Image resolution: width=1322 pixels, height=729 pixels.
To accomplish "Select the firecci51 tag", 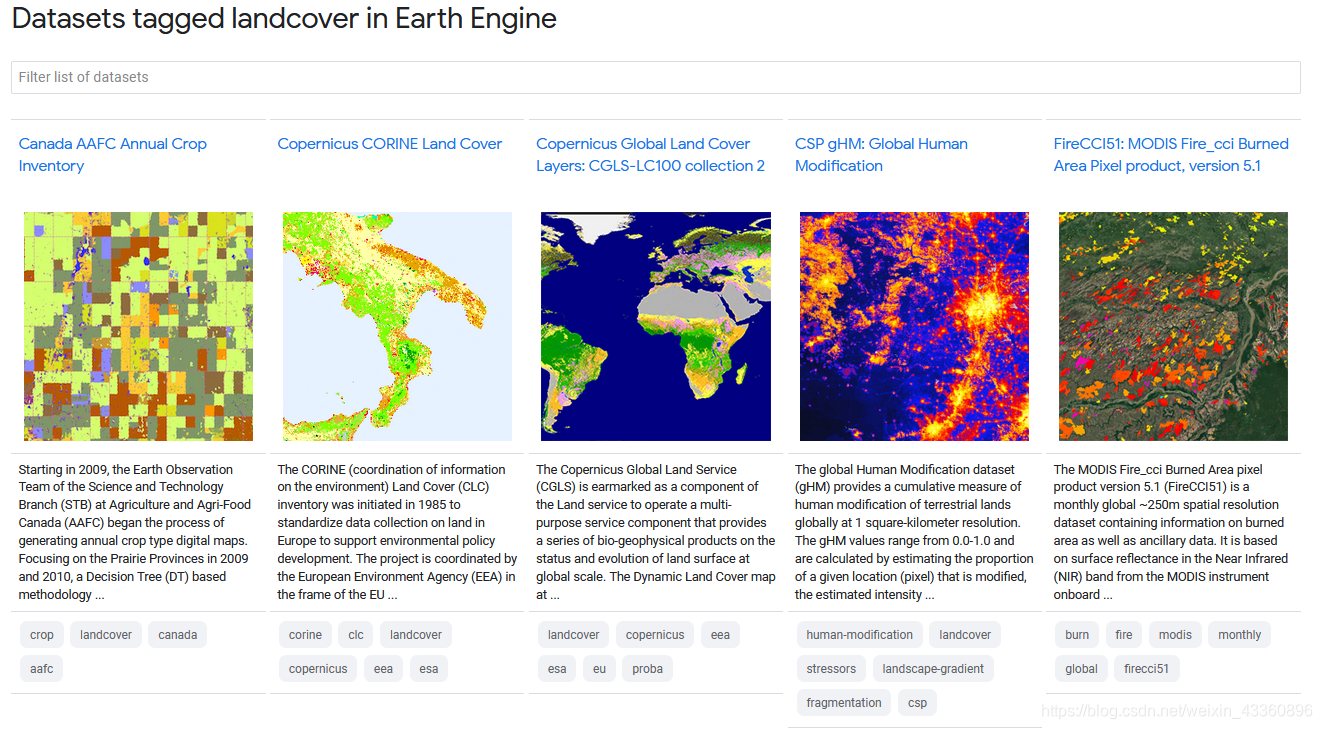I will (x=1147, y=669).
